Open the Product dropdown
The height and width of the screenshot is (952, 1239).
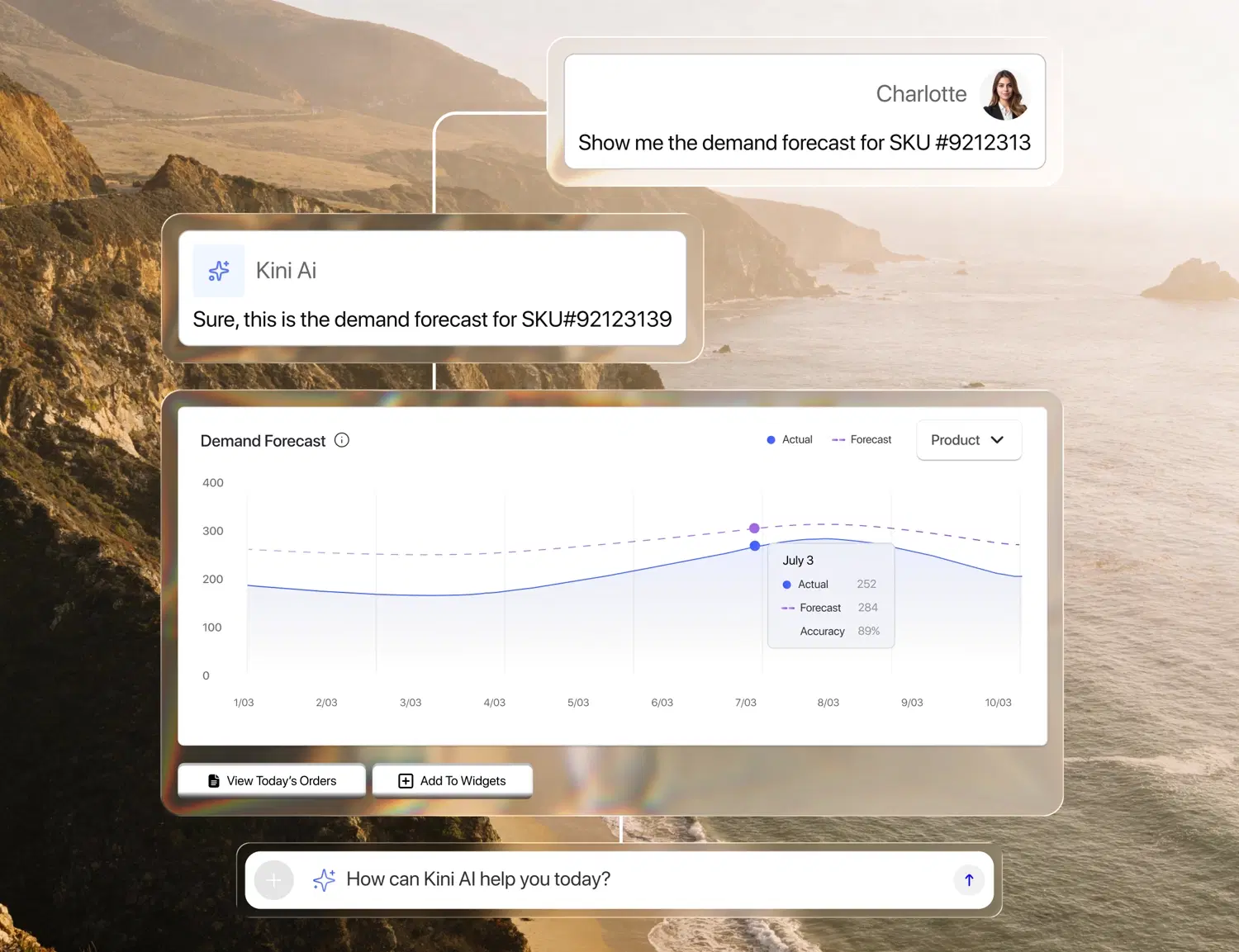tap(969, 440)
